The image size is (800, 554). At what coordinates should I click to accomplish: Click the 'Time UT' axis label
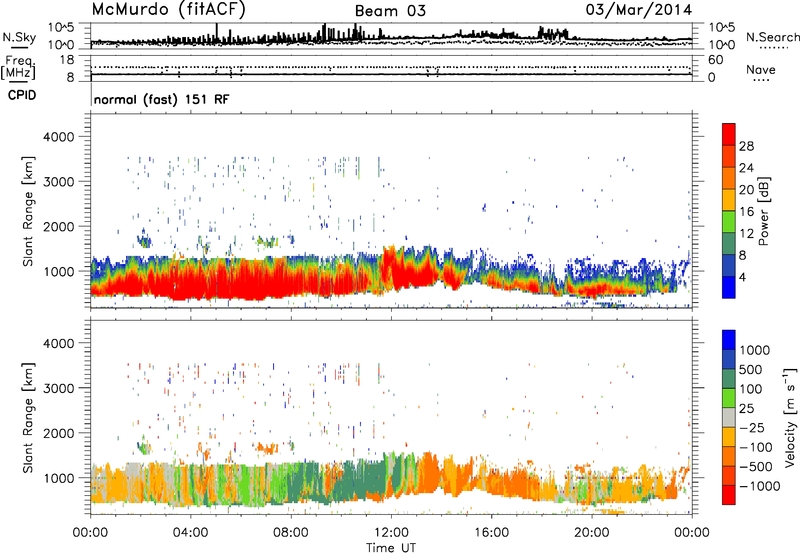391,547
